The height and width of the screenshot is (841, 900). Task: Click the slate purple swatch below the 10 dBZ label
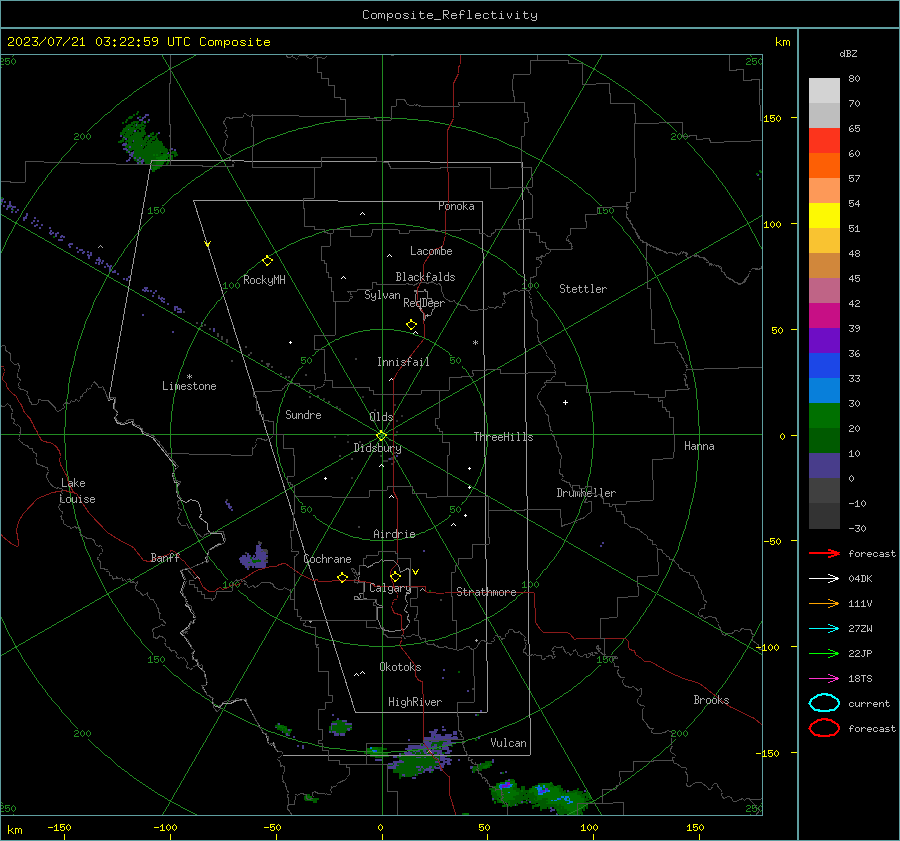coord(824,466)
